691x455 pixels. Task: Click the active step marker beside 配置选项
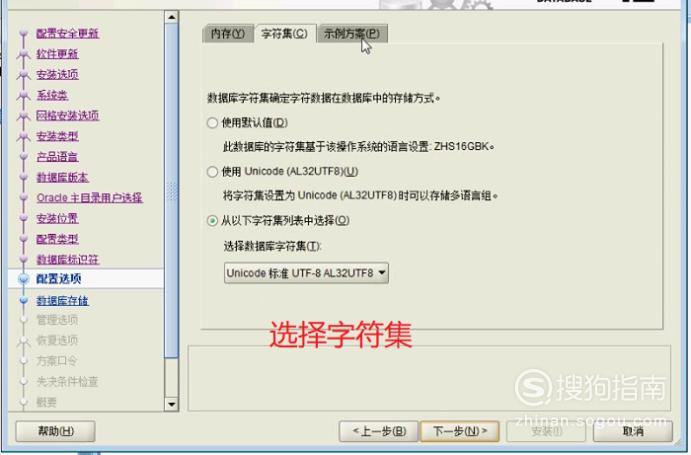(24, 279)
